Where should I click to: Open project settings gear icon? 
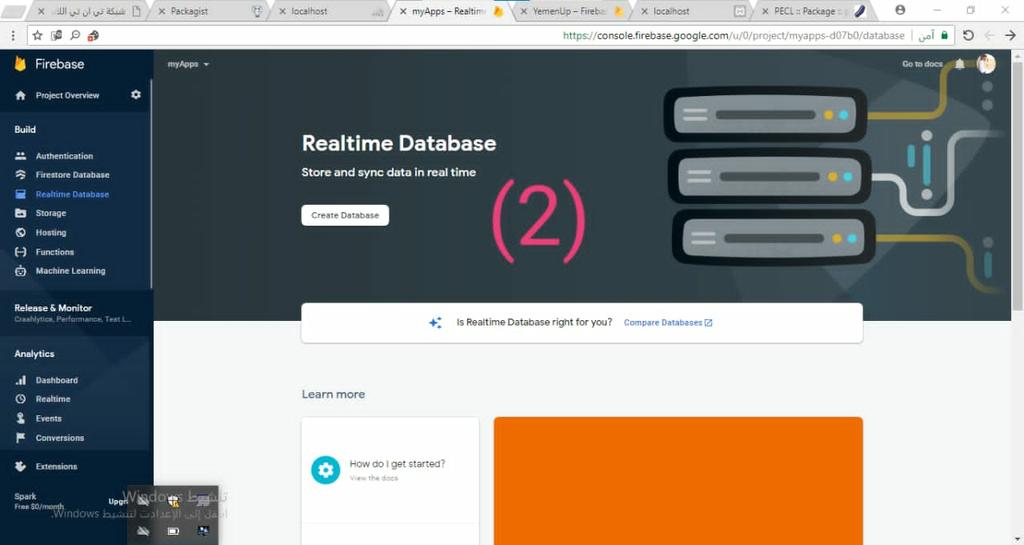[136, 95]
